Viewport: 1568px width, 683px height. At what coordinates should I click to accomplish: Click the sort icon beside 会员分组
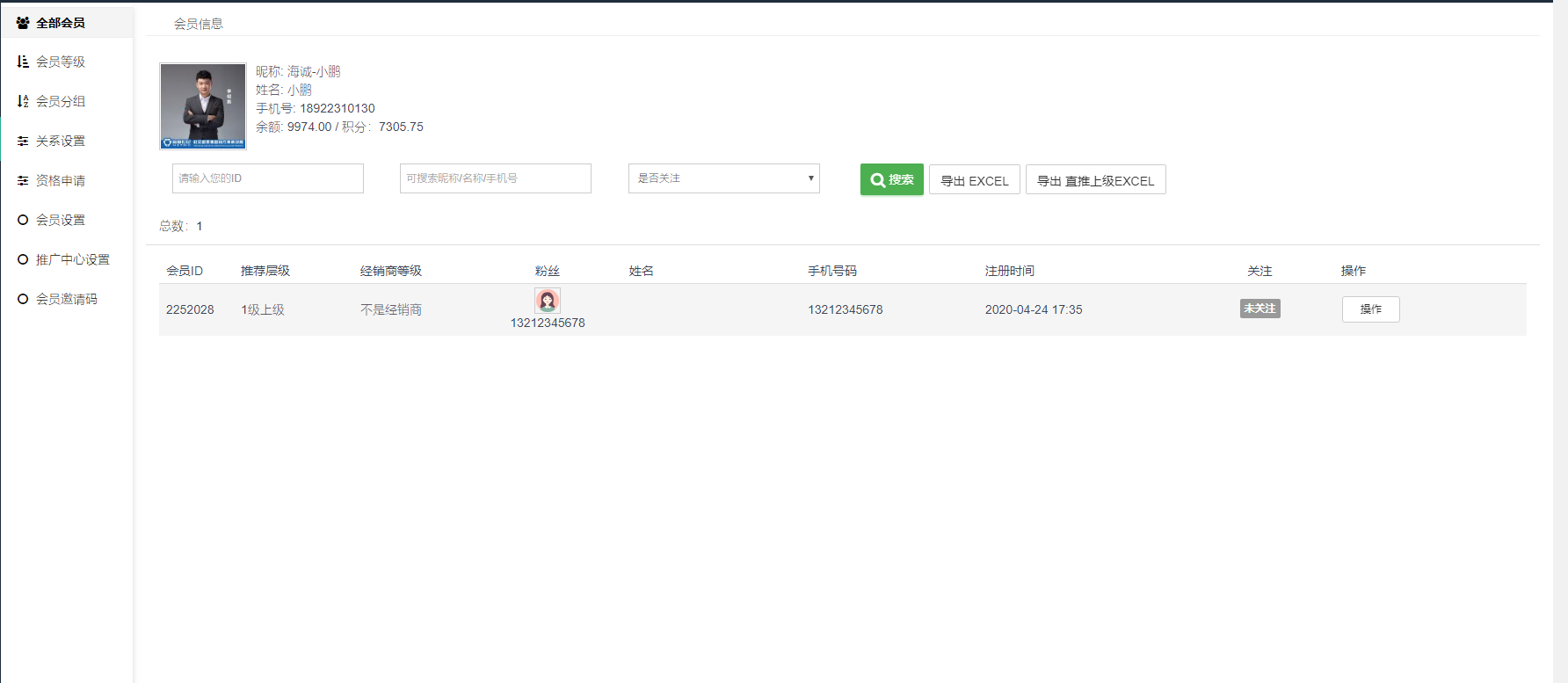tap(23, 101)
